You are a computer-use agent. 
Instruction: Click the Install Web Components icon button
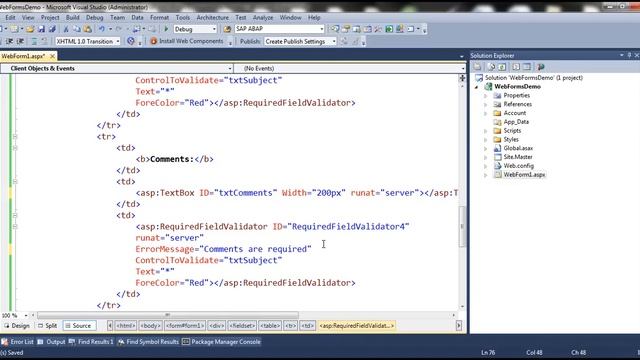187,41
